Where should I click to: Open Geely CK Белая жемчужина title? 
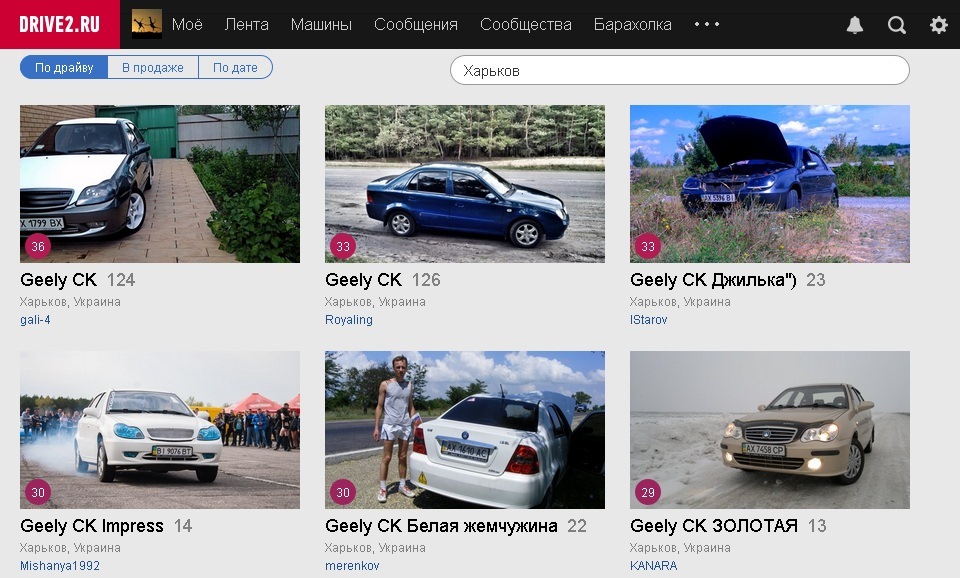[x=441, y=526]
